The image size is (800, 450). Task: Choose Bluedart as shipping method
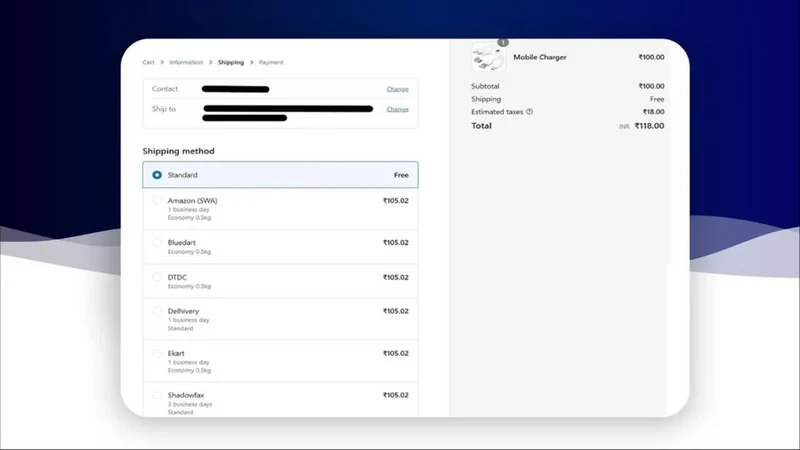(280, 247)
